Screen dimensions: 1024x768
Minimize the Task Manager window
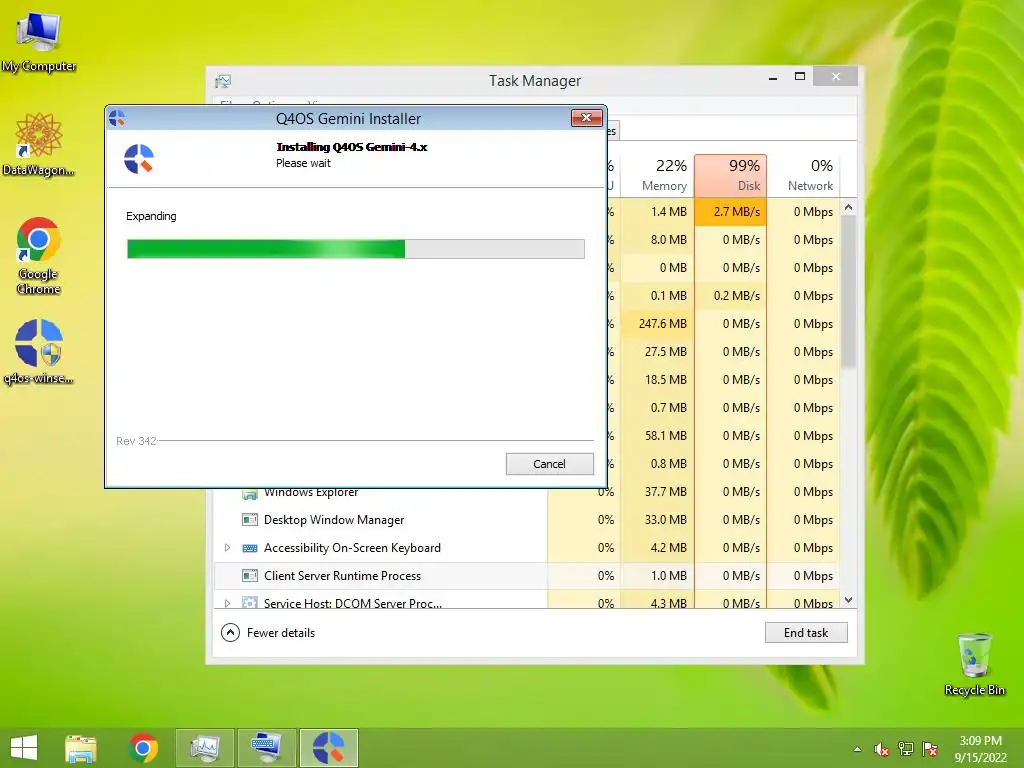(x=773, y=78)
